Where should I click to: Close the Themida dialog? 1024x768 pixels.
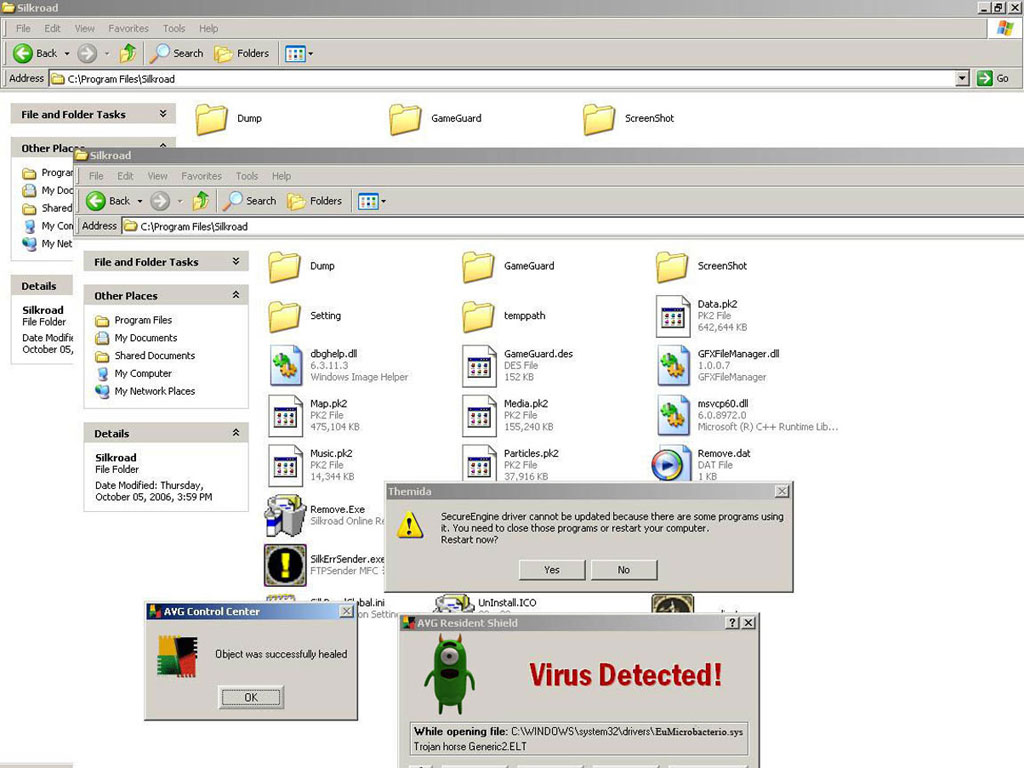pyautogui.click(x=782, y=491)
